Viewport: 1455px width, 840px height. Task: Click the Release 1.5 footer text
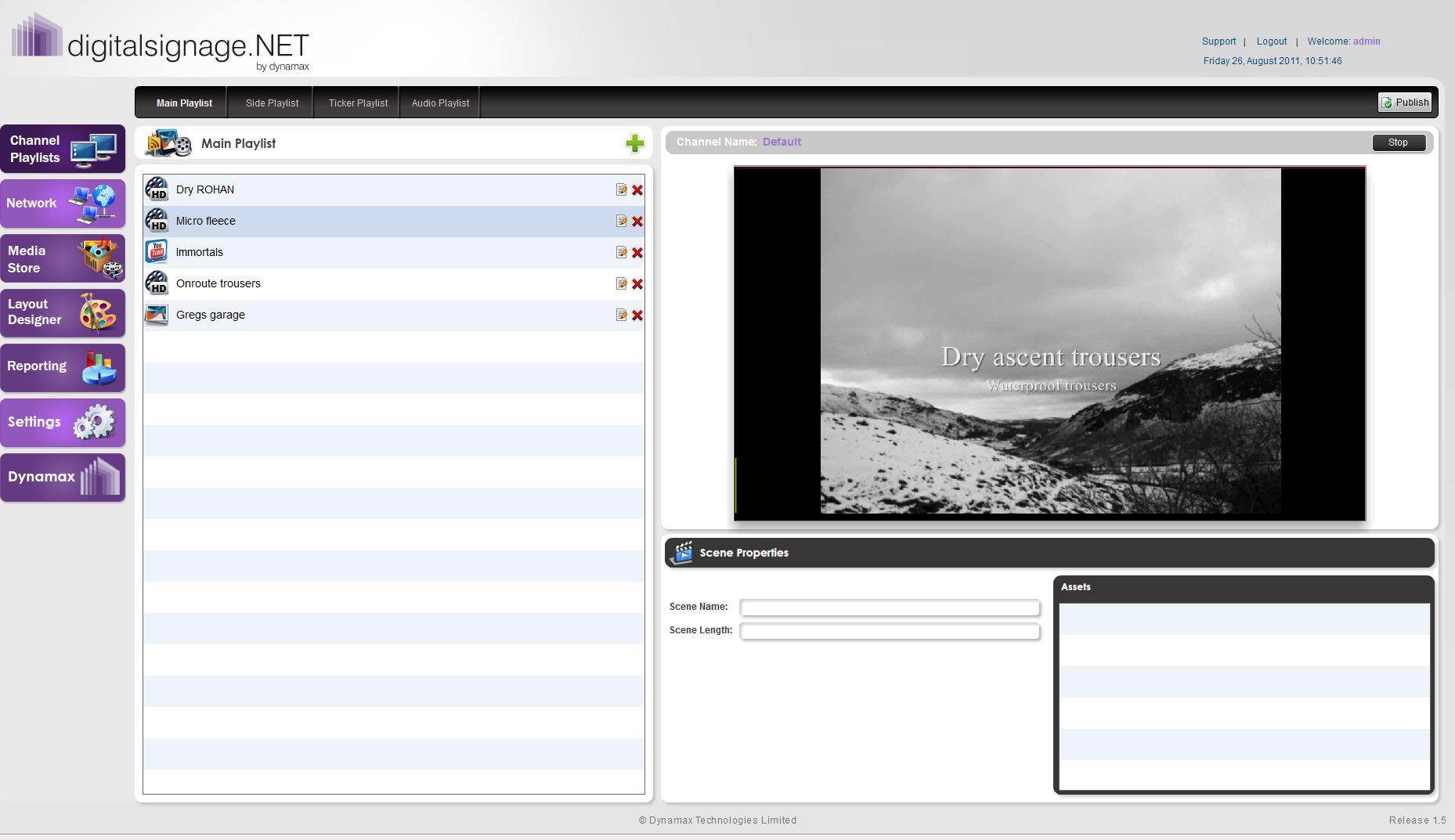pyautogui.click(x=1417, y=820)
